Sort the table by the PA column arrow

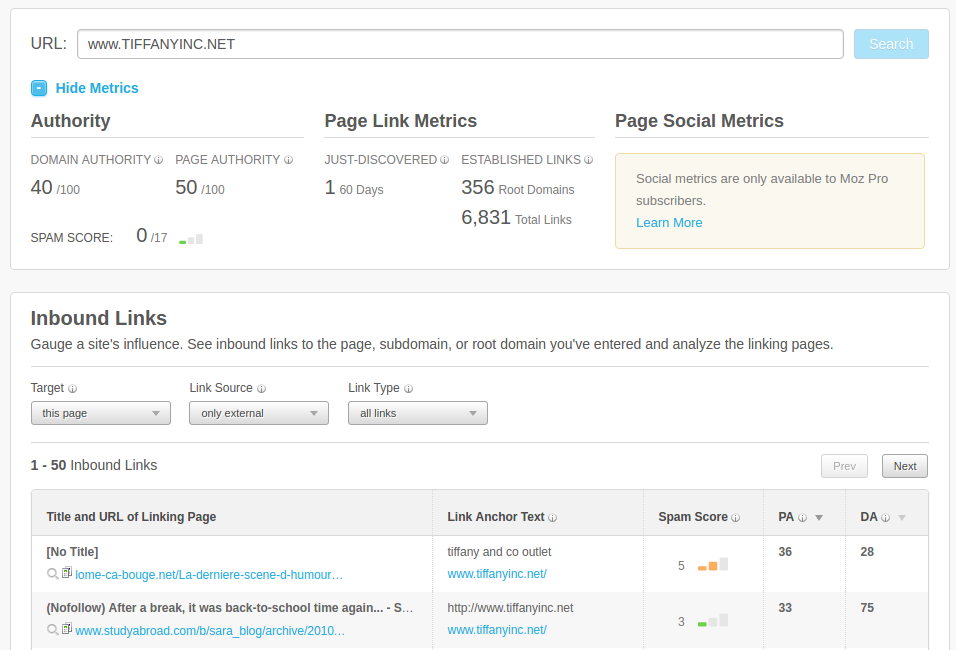point(819,518)
